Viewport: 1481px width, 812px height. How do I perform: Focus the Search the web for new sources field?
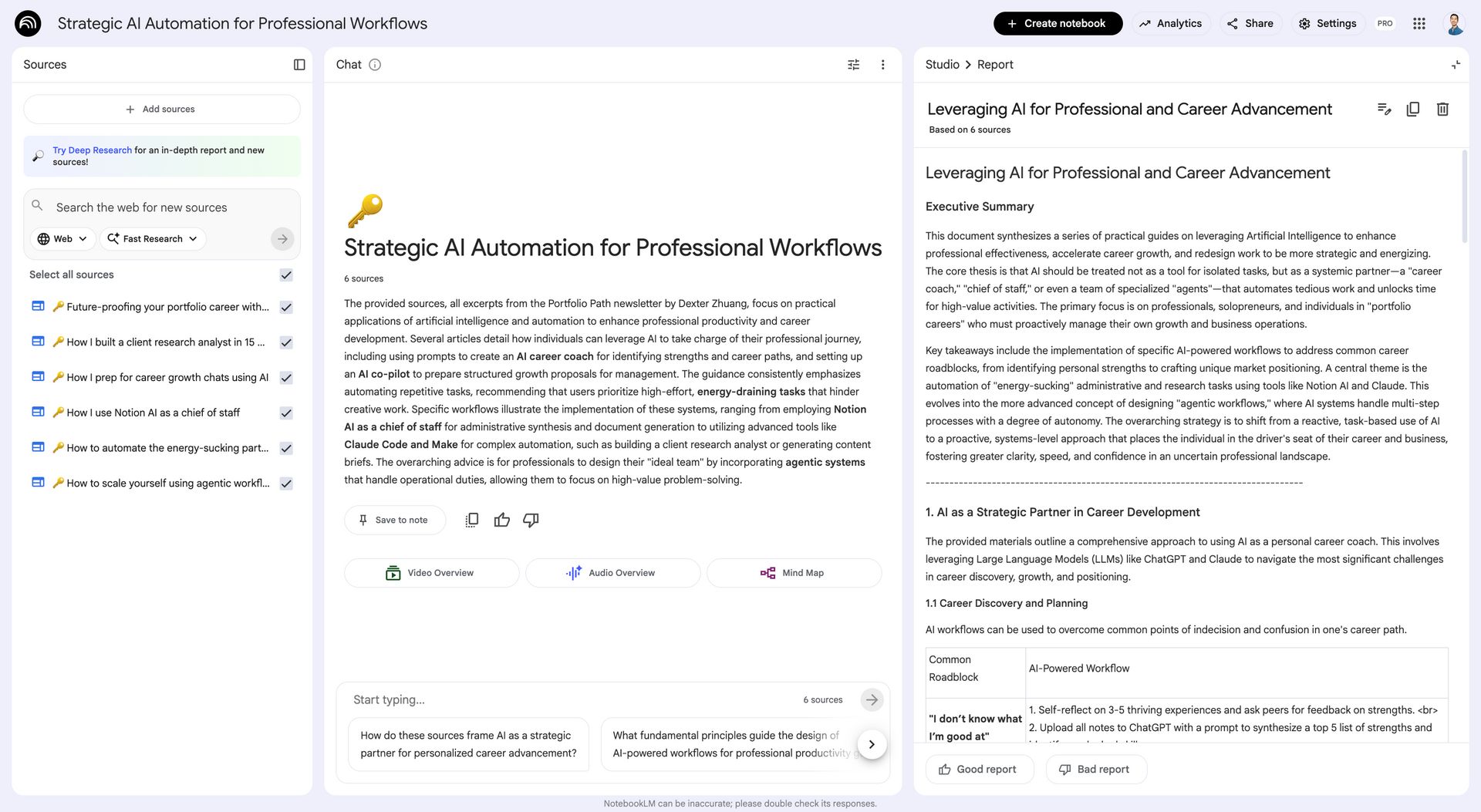[162, 207]
